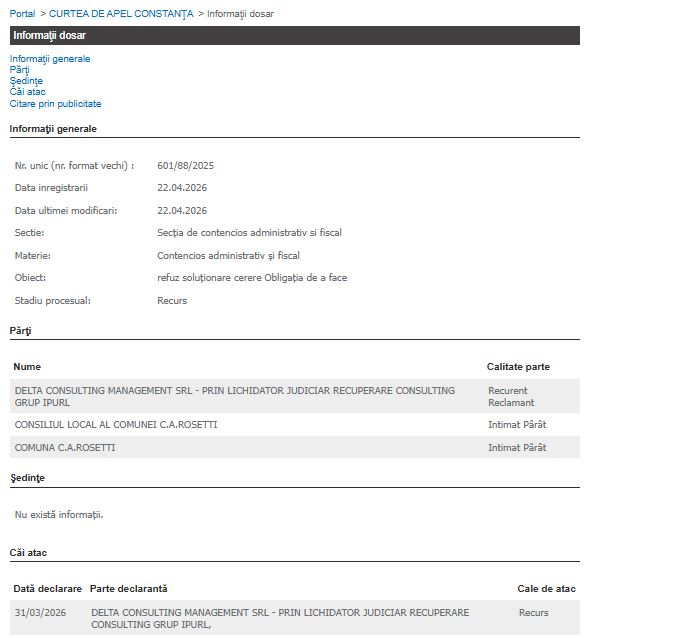Open the CURTEA DE APEL CONSTANȚA breadcrumb link
This screenshot has height=638, width=686.
[x=121, y=14]
